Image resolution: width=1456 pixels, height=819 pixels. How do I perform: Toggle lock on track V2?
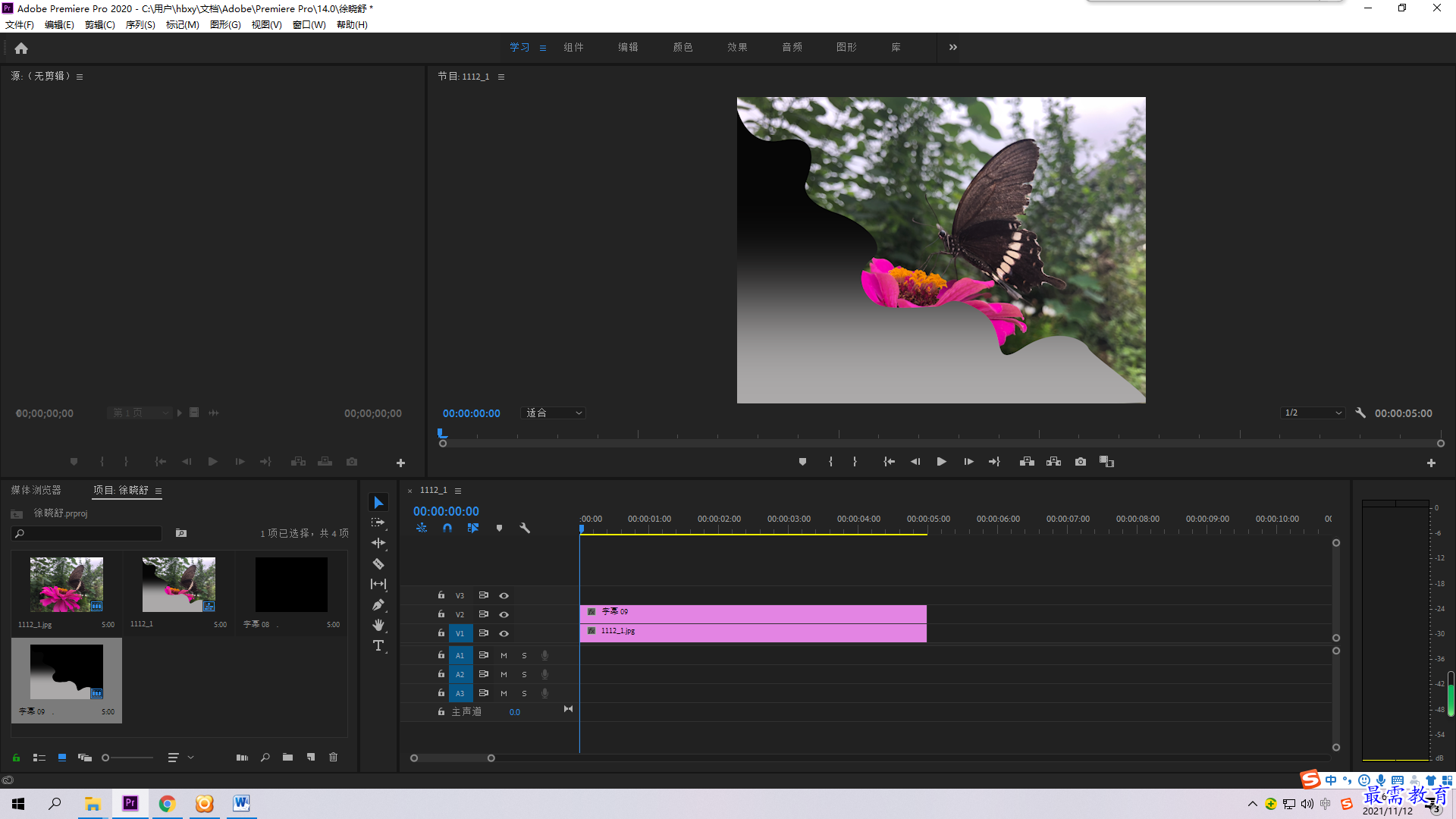point(441,613)
